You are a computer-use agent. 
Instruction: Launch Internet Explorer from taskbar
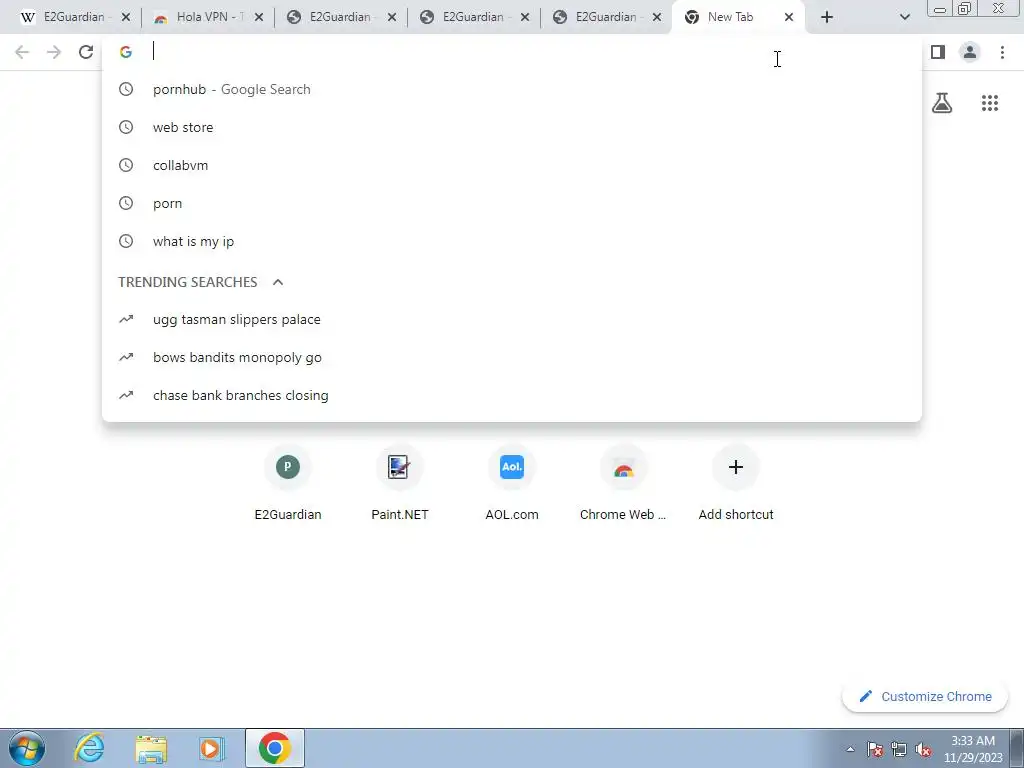[89, 748]
